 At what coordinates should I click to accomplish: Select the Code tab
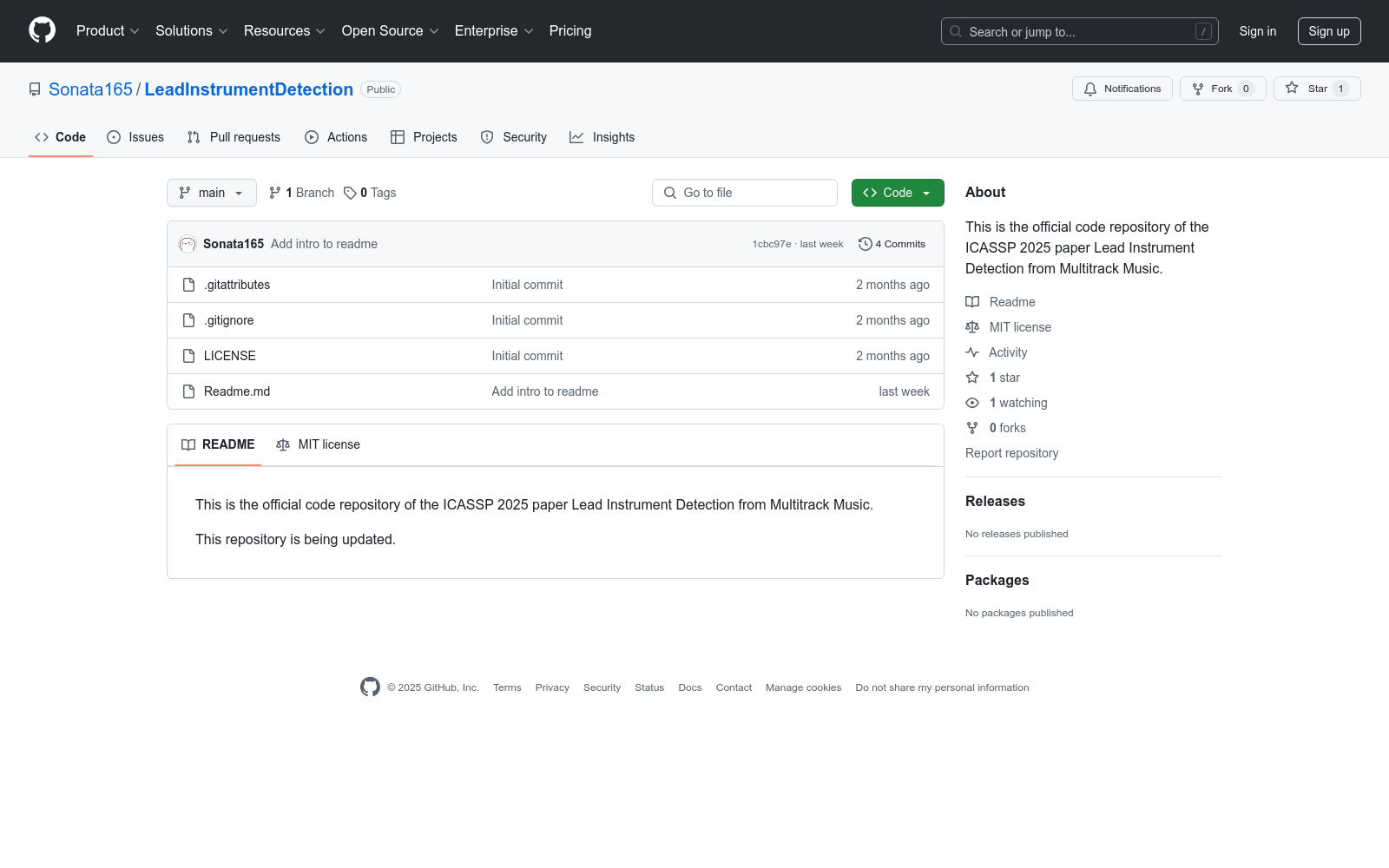pos(61,137)
